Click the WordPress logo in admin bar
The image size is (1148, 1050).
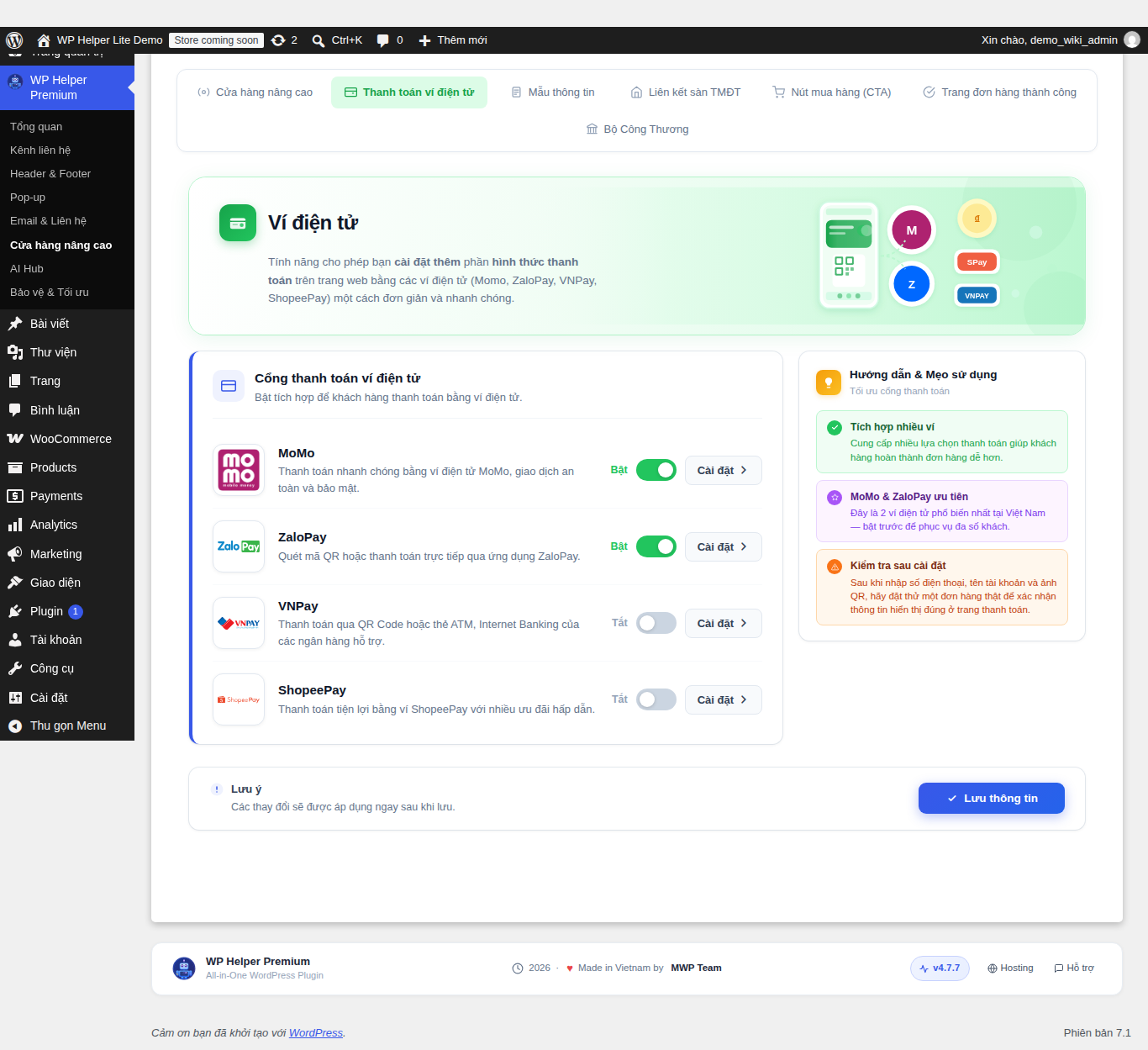[14, 40]
